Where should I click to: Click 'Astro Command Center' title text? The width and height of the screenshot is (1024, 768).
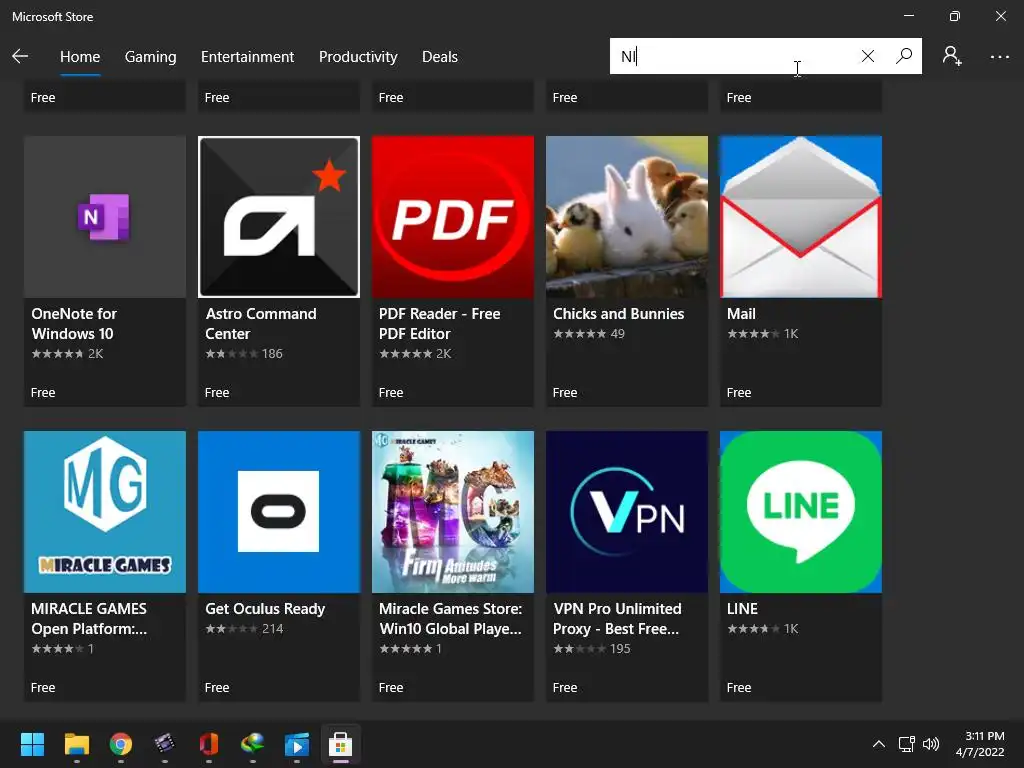(x=261, y=324)
